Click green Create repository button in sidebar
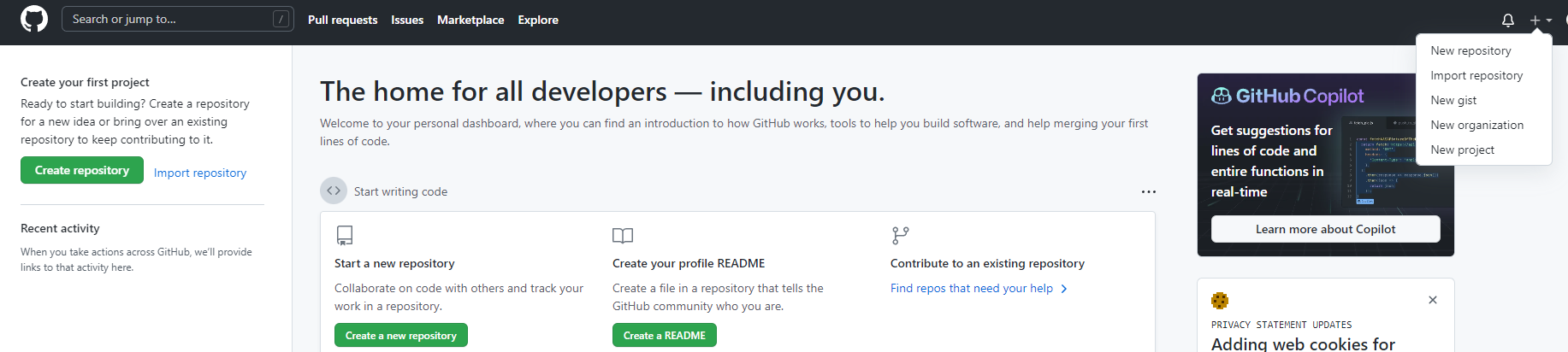Viewport: 1568px width, 352px height. [x=82, y=170]
